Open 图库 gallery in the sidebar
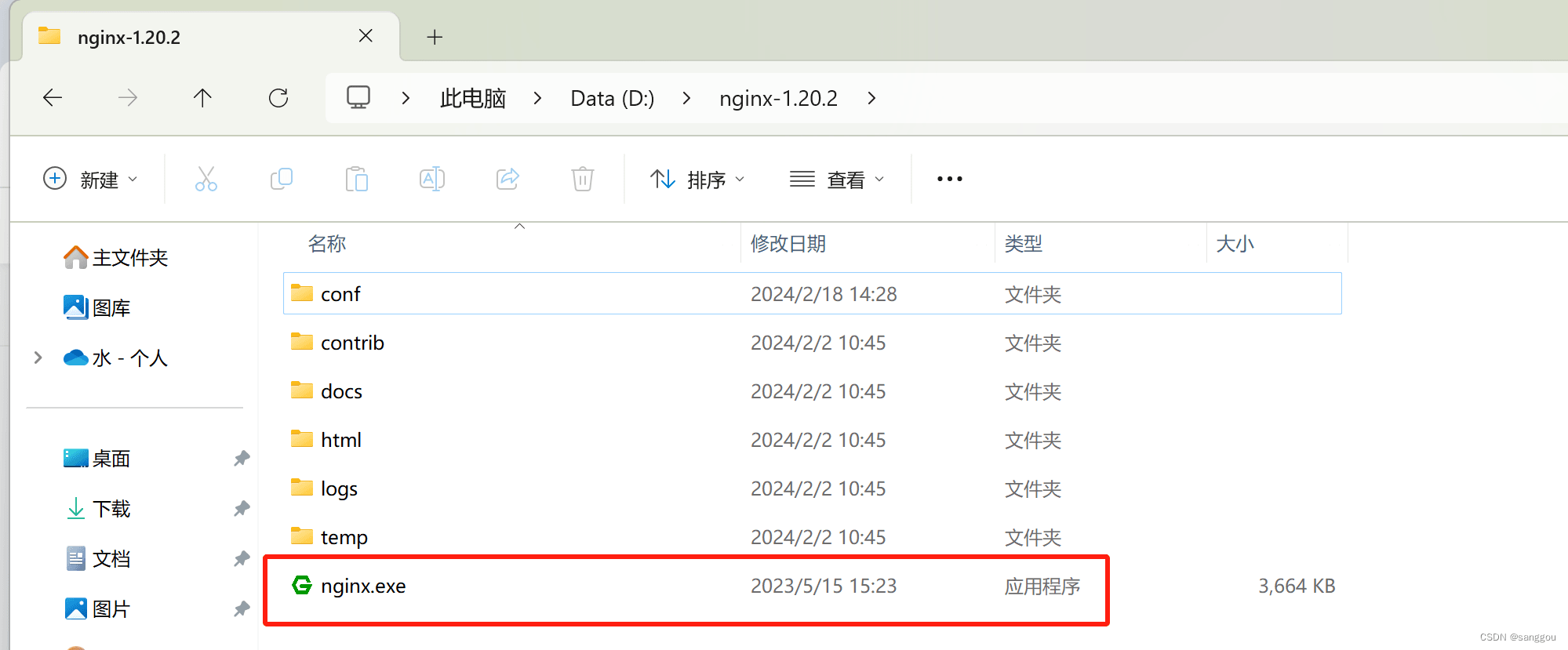 (96, 307)
